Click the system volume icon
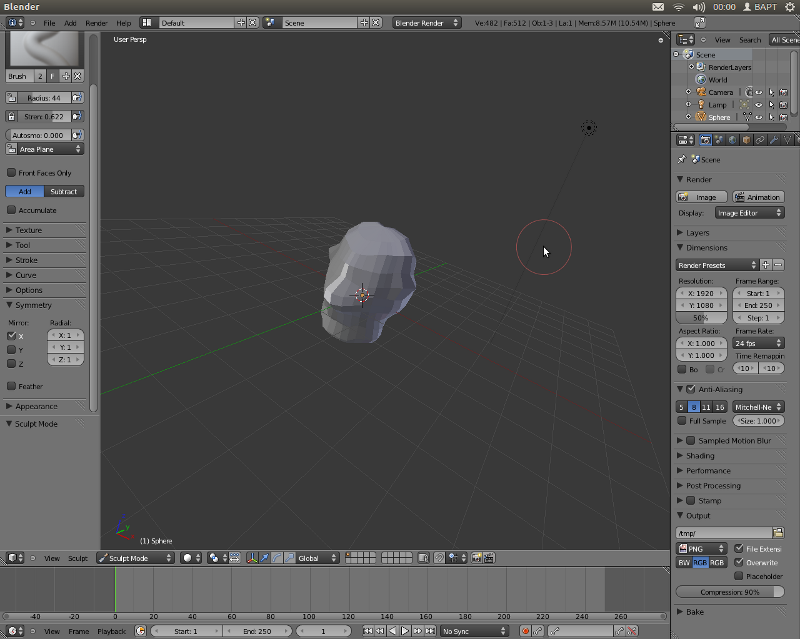The image size is (800, 639). click(x=701, y=7)
